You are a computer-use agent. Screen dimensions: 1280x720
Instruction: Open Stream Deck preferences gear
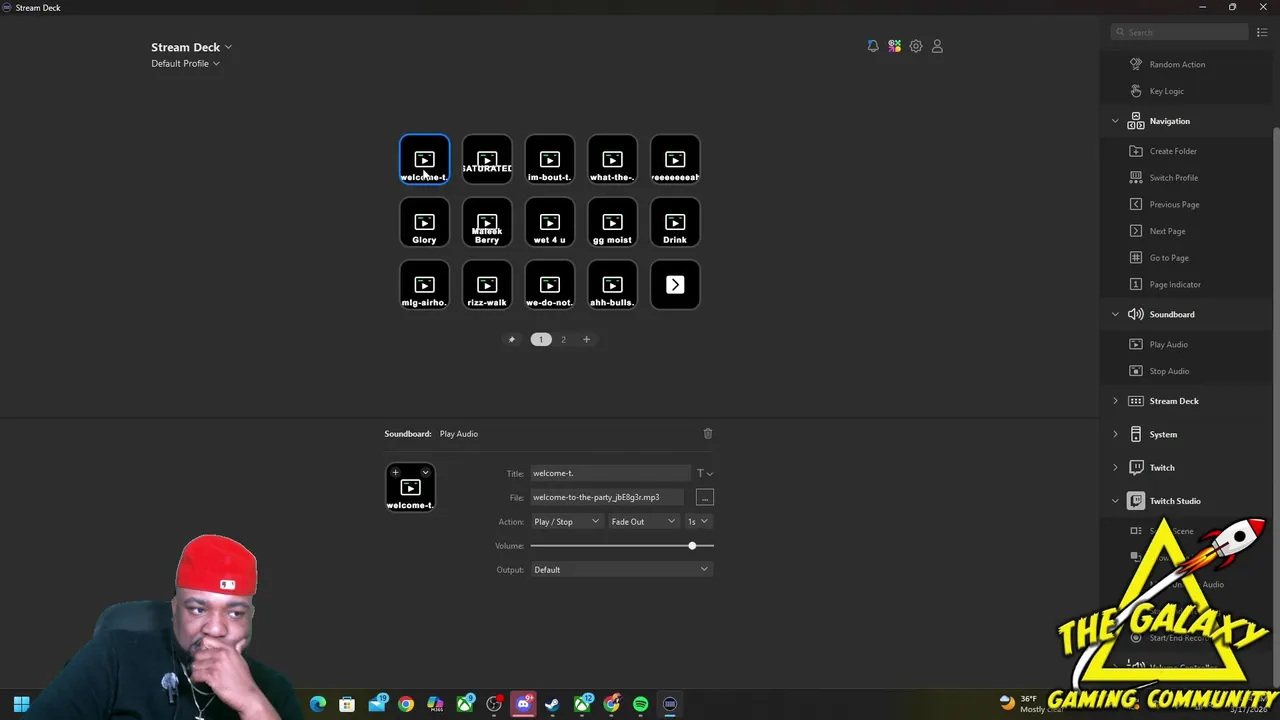(x=916, y=46)
